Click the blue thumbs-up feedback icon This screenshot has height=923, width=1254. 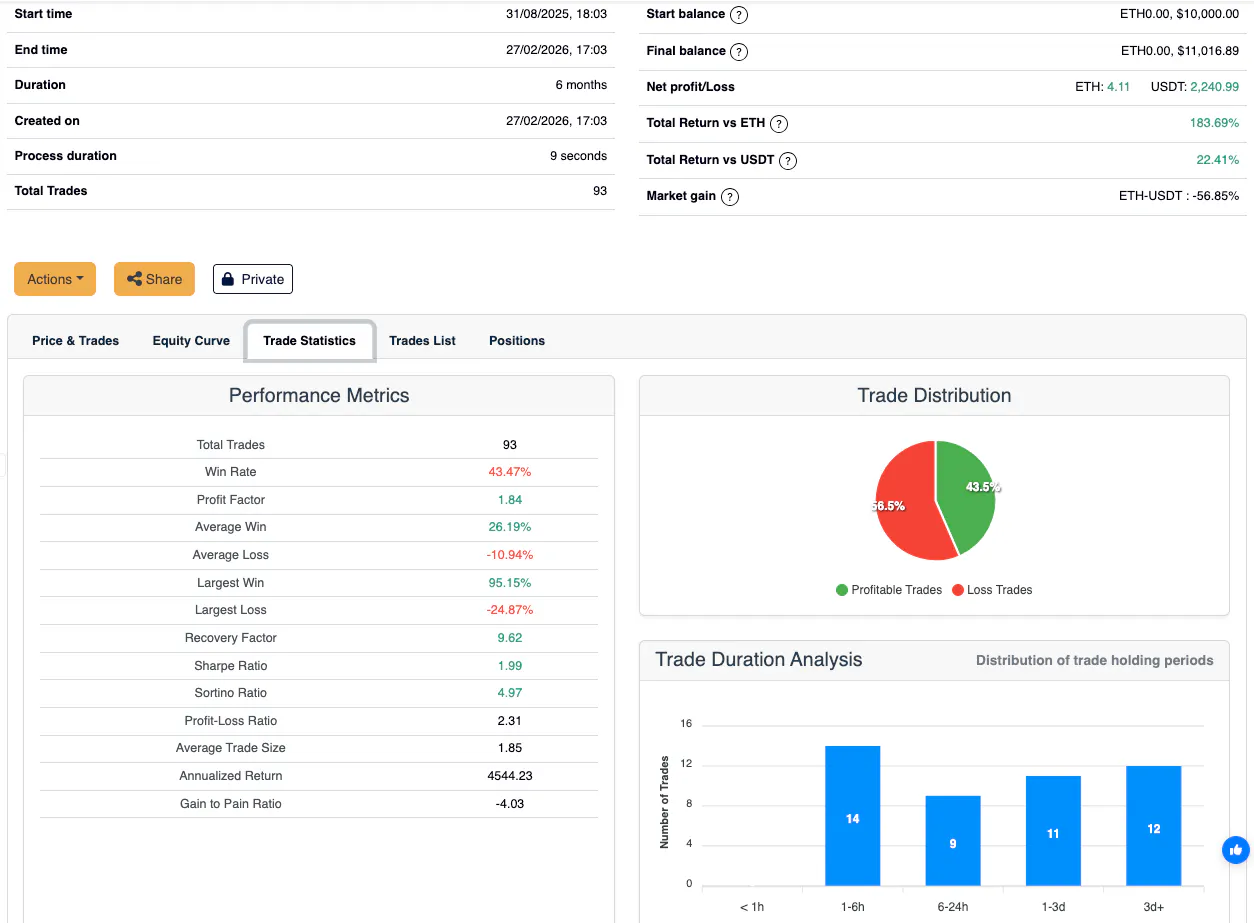click(x=1236, y=850)
